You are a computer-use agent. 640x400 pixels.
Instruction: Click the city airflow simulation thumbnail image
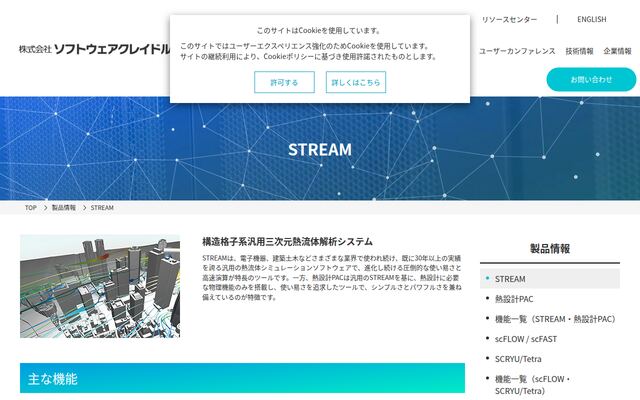point(100,286)
